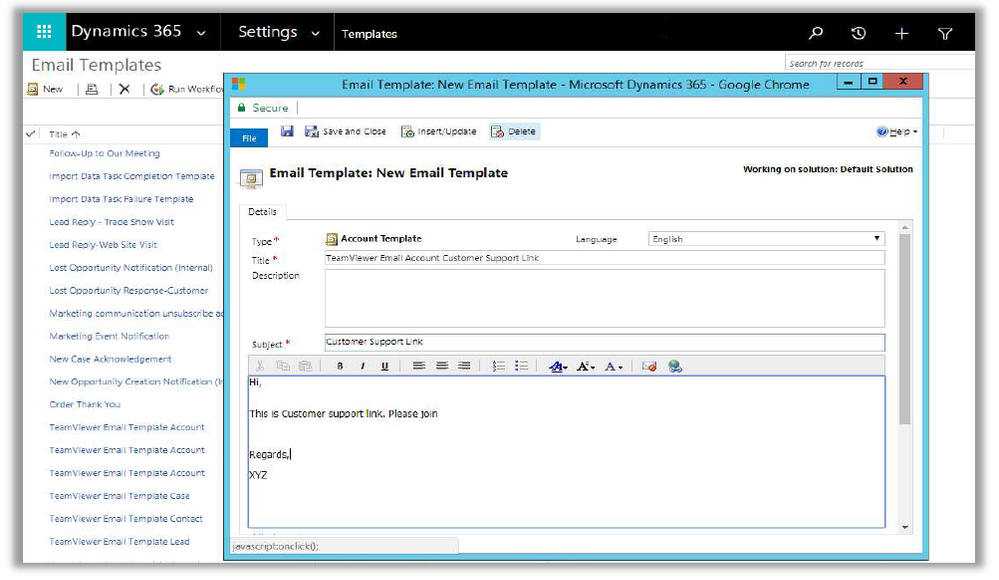Apply numbered list formatting
The width and height of the screenshot is (999, 580).
click(499, 366)
